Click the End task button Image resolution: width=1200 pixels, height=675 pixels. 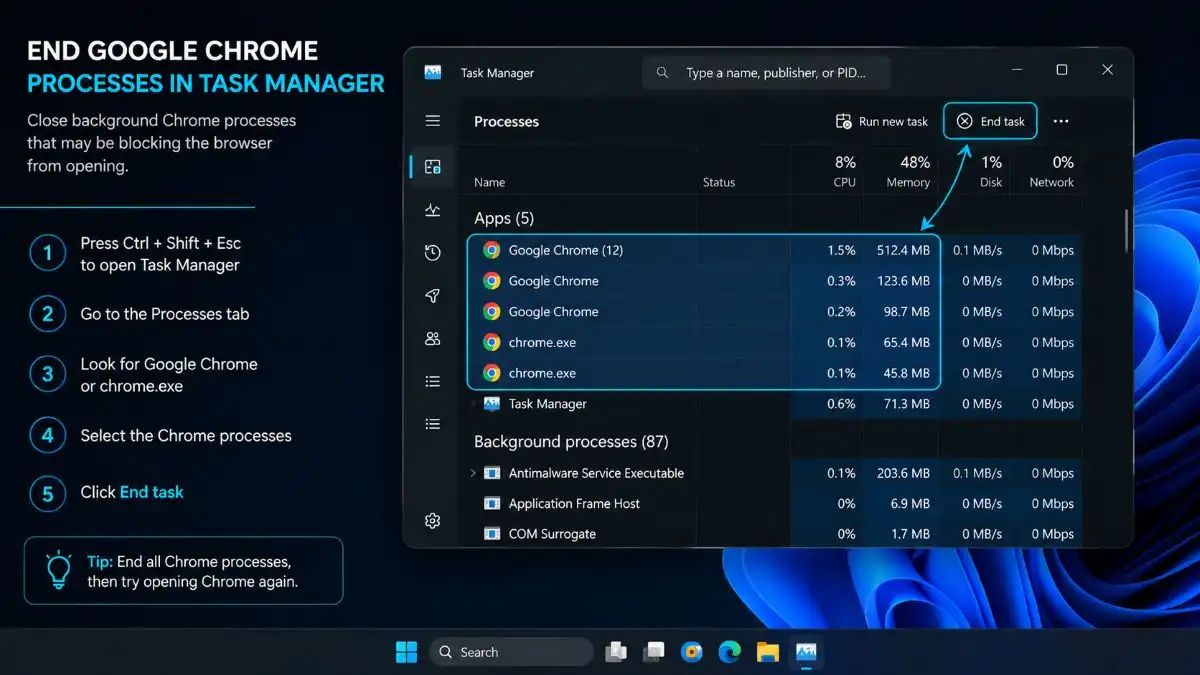pyautogui.click(x=991, y=121)
